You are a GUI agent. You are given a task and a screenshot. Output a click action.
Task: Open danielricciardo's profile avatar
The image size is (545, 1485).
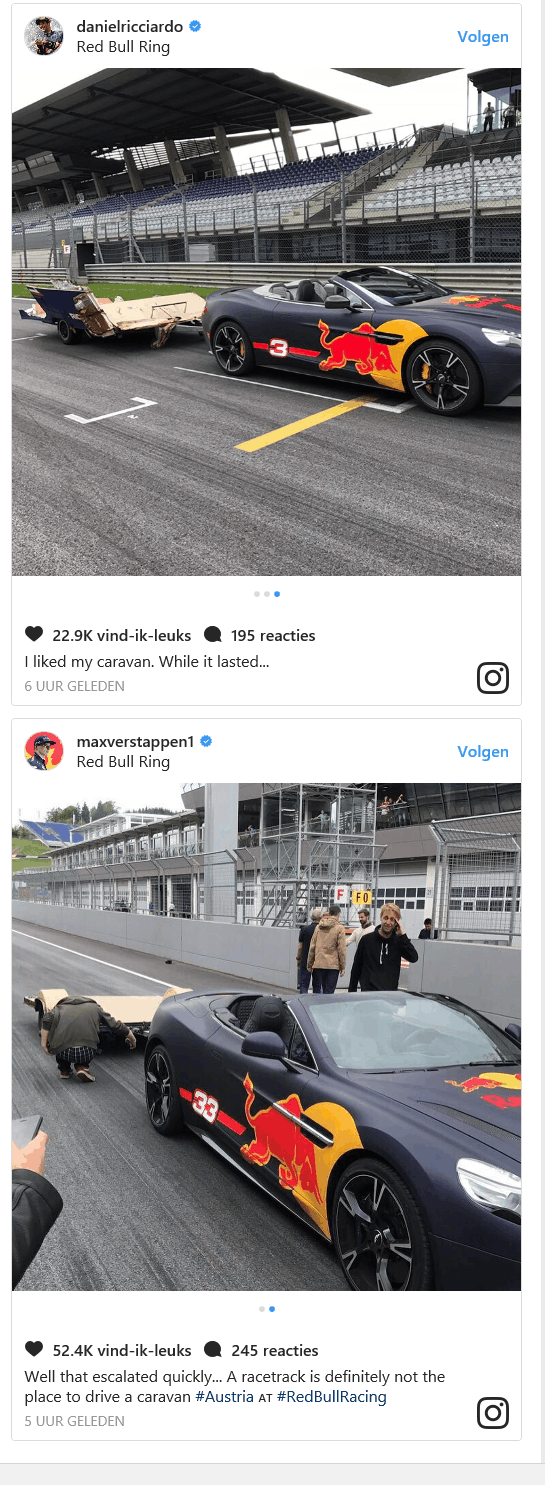(x=44, y=36)
